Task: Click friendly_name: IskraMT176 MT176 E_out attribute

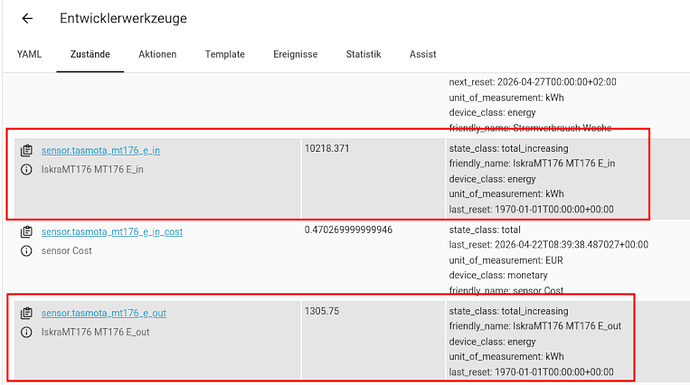Action: click(x=535, y=326)
